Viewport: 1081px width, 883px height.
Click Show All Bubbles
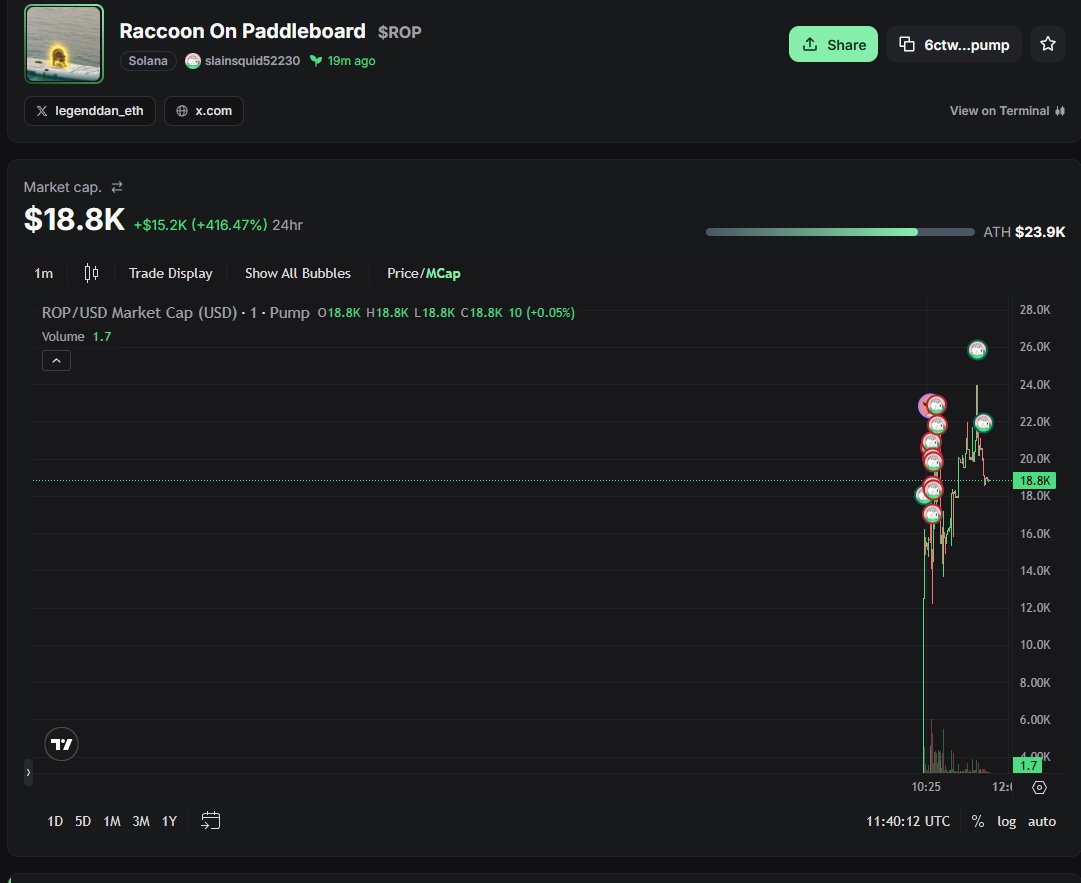(x=298, y=273)
